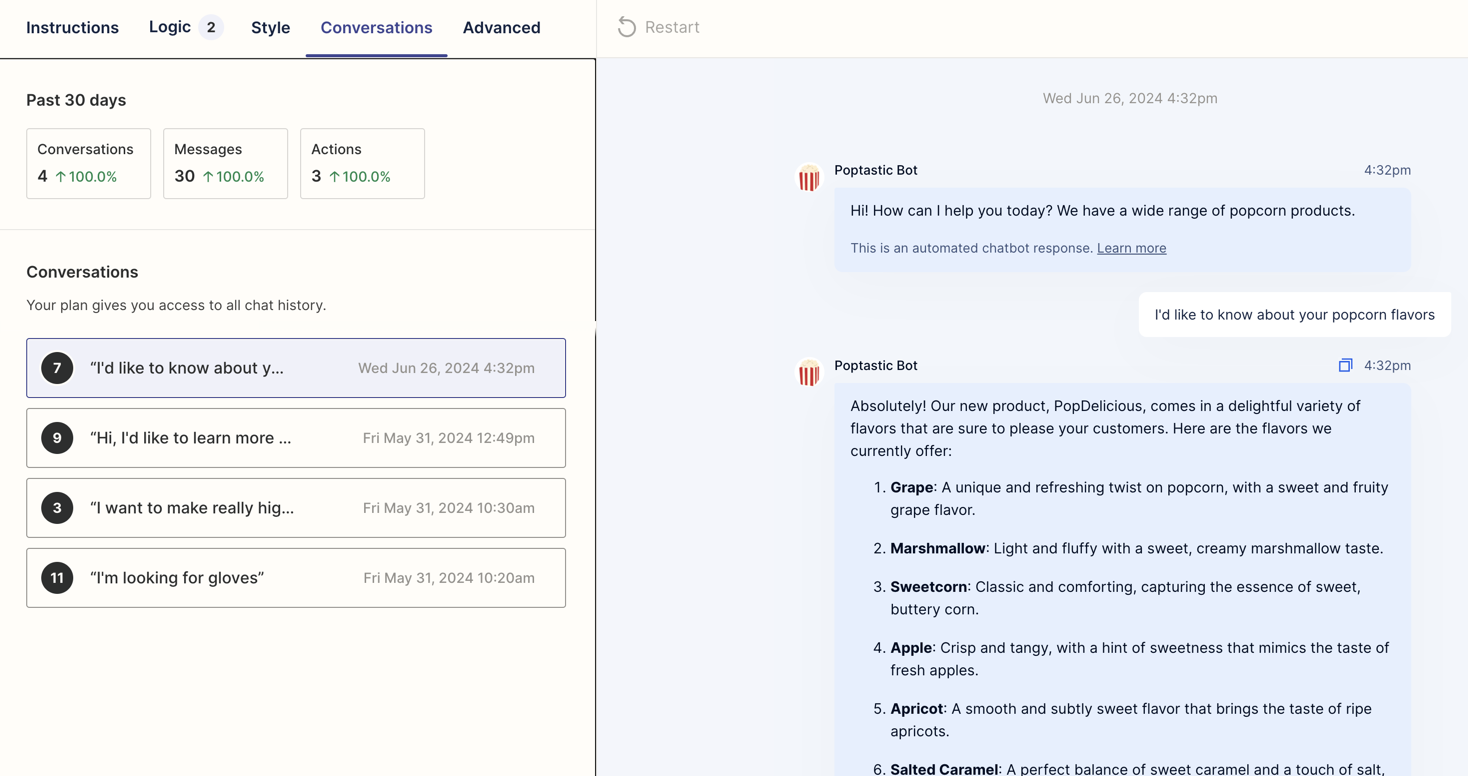This screenshot has width=1468, height=776.
Task: Click the popcorn avatar beside the flavors message
Action: tap(808, 373)
